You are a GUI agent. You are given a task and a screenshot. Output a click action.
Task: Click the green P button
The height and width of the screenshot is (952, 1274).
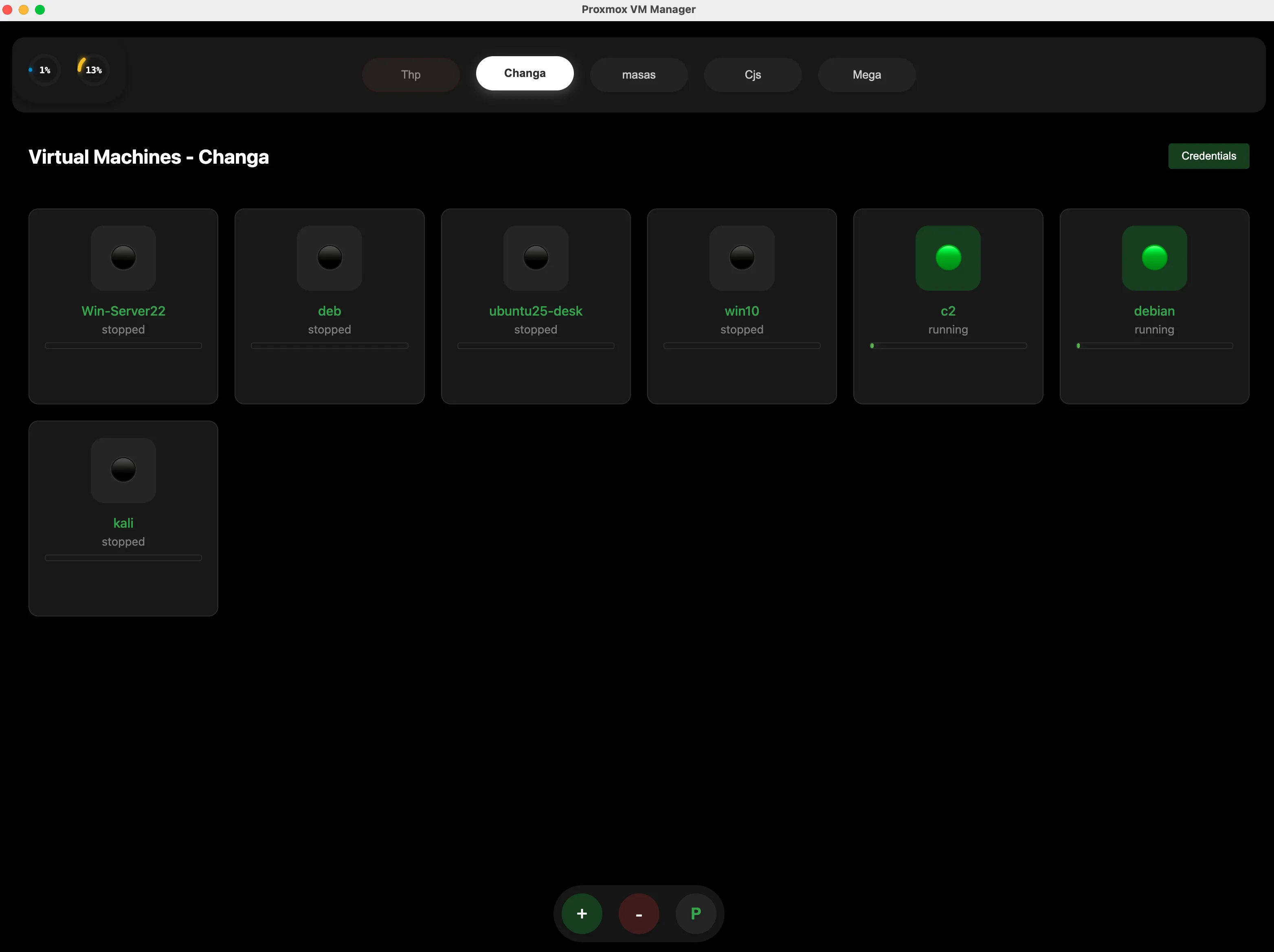[696, 913]
